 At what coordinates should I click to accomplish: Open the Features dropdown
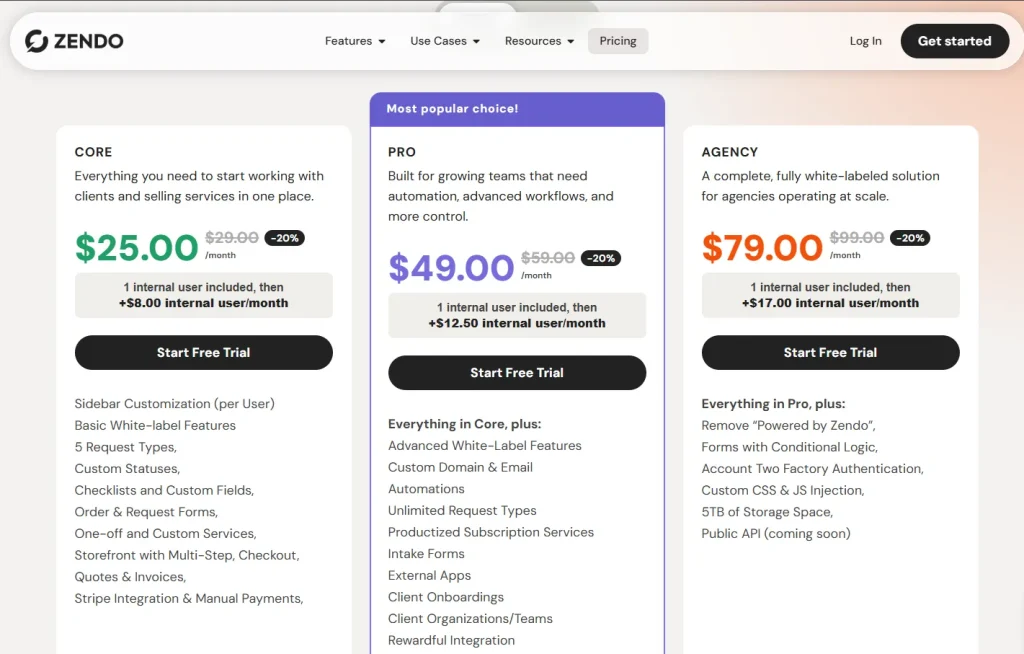coord(354,41)
